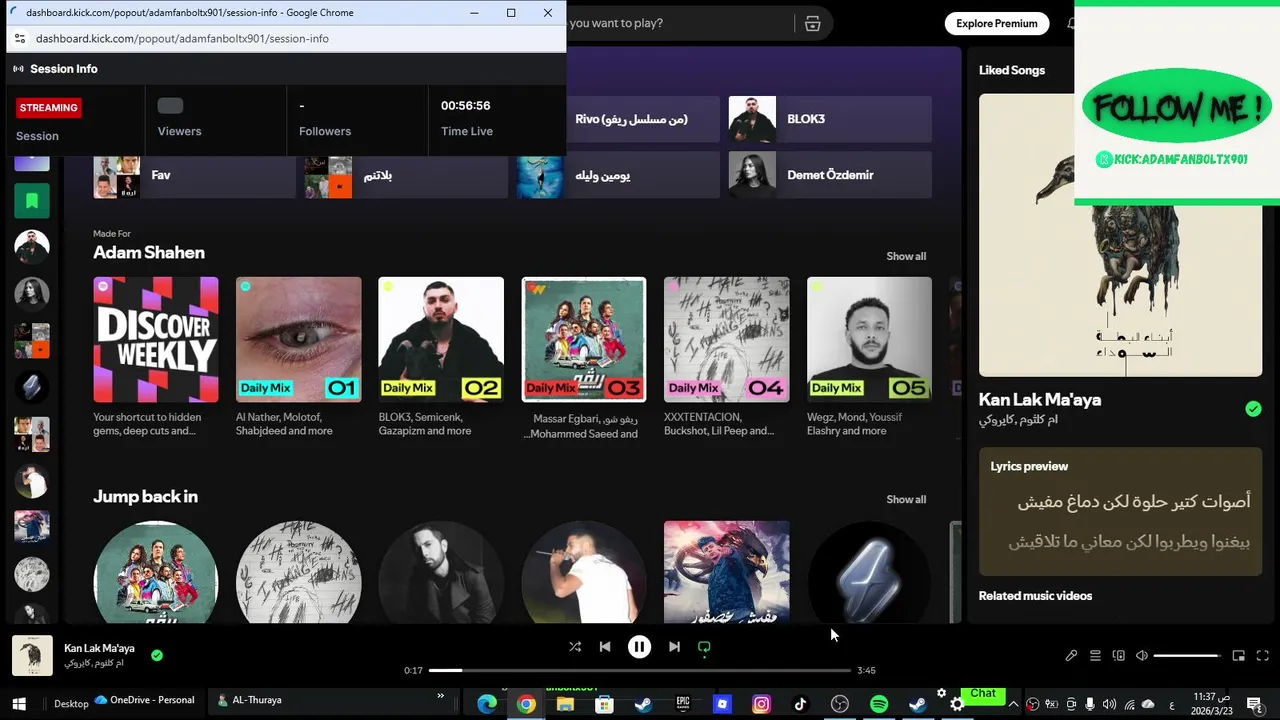Open the Daily Mix 02 card
Screen dimensions: 1280x720
point(441,358)
